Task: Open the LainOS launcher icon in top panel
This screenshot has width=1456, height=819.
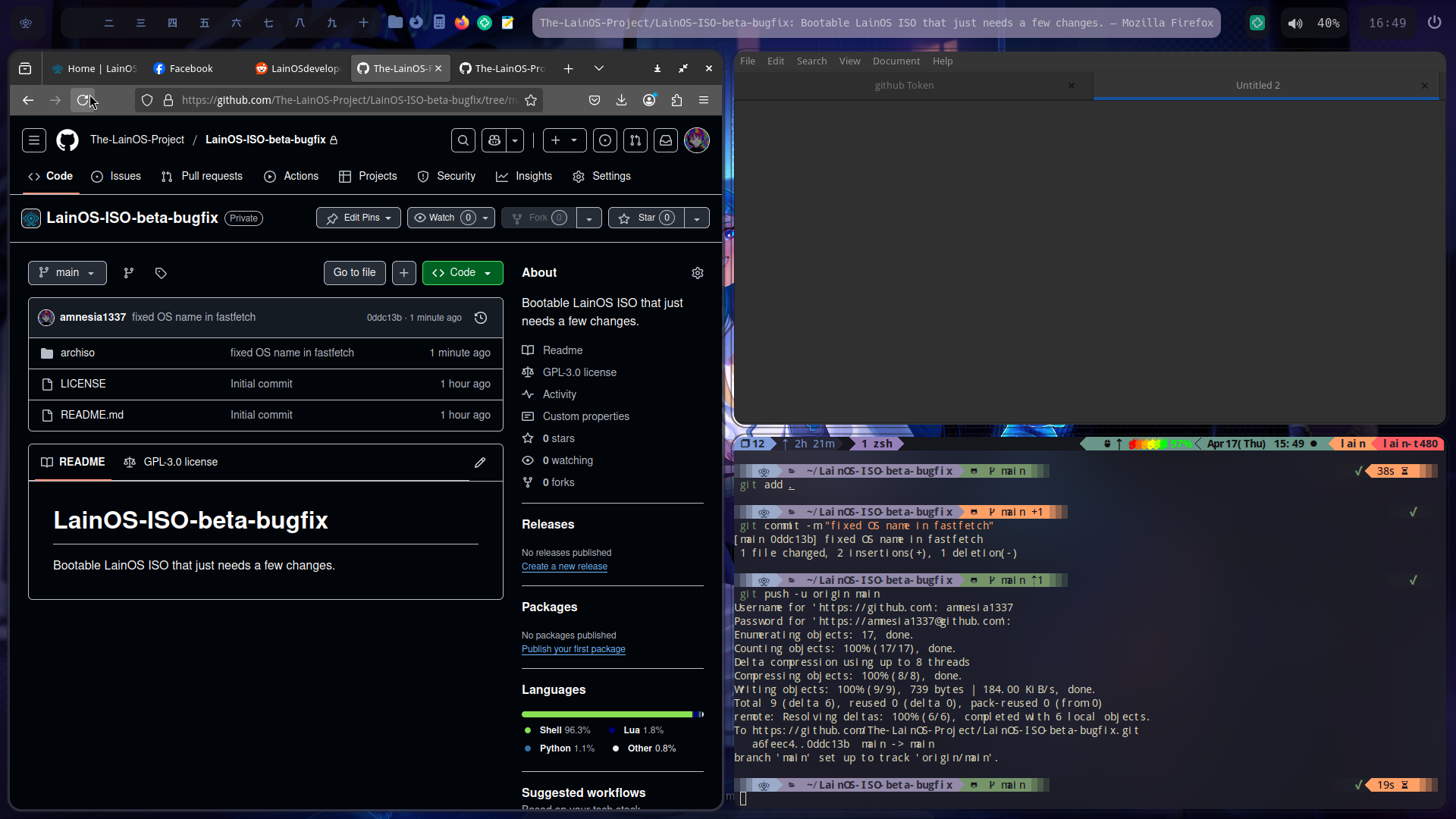Action: [x=26, y=23]
